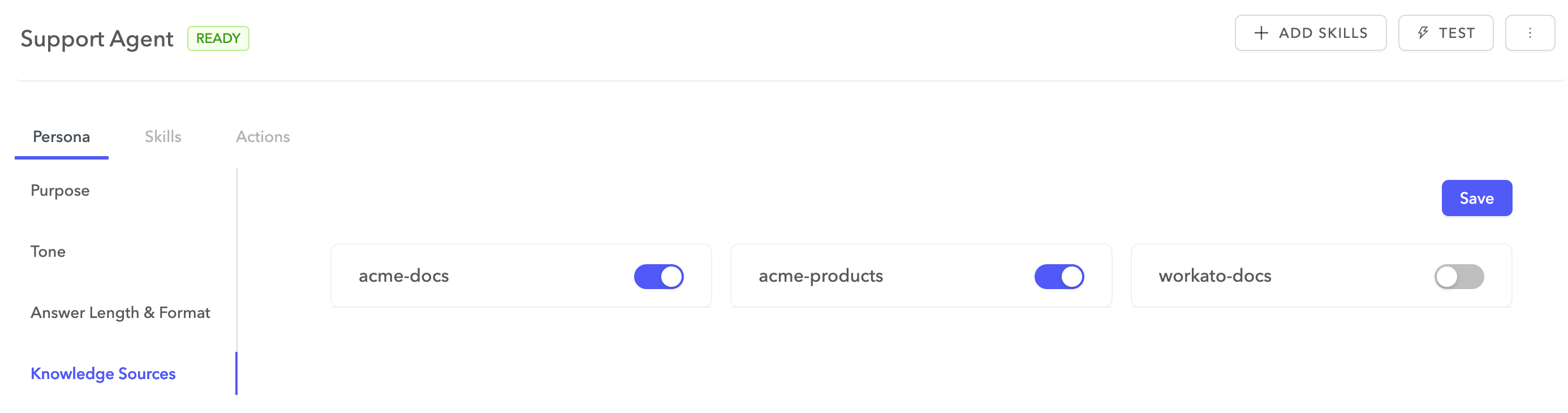Viewport: 1568px width, 413px height.
Task: Click the acme-docs source name
Action: [x=403, y=276]
